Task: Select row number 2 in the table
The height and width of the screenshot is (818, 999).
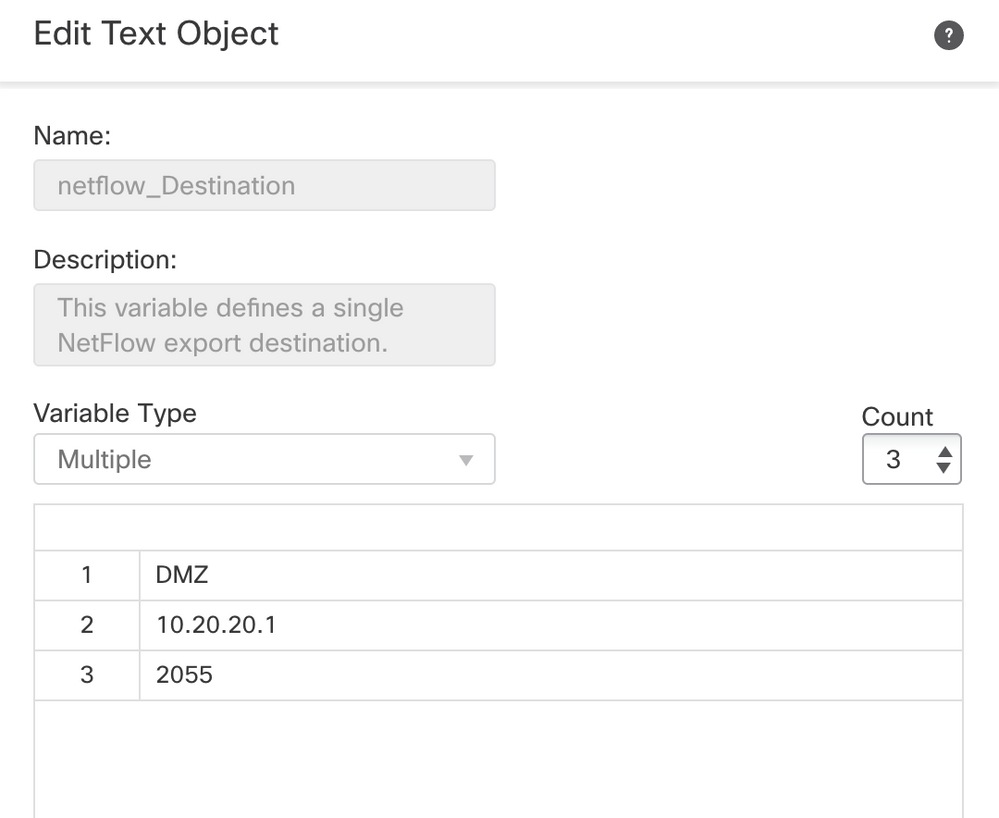Action: coord(87,626)
